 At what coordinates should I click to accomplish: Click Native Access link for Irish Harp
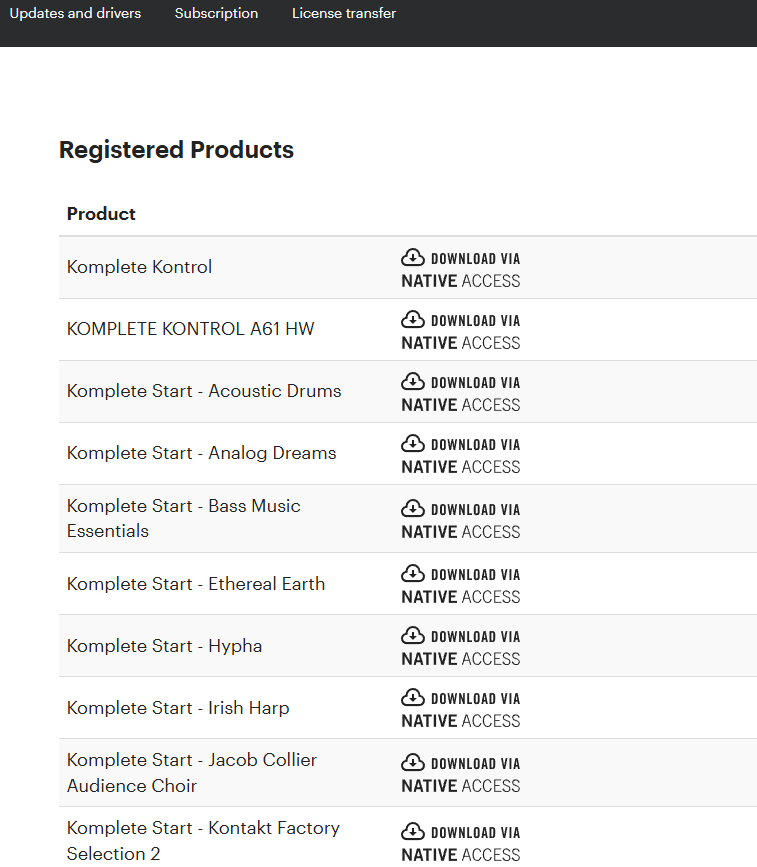[x=461, y=720]
